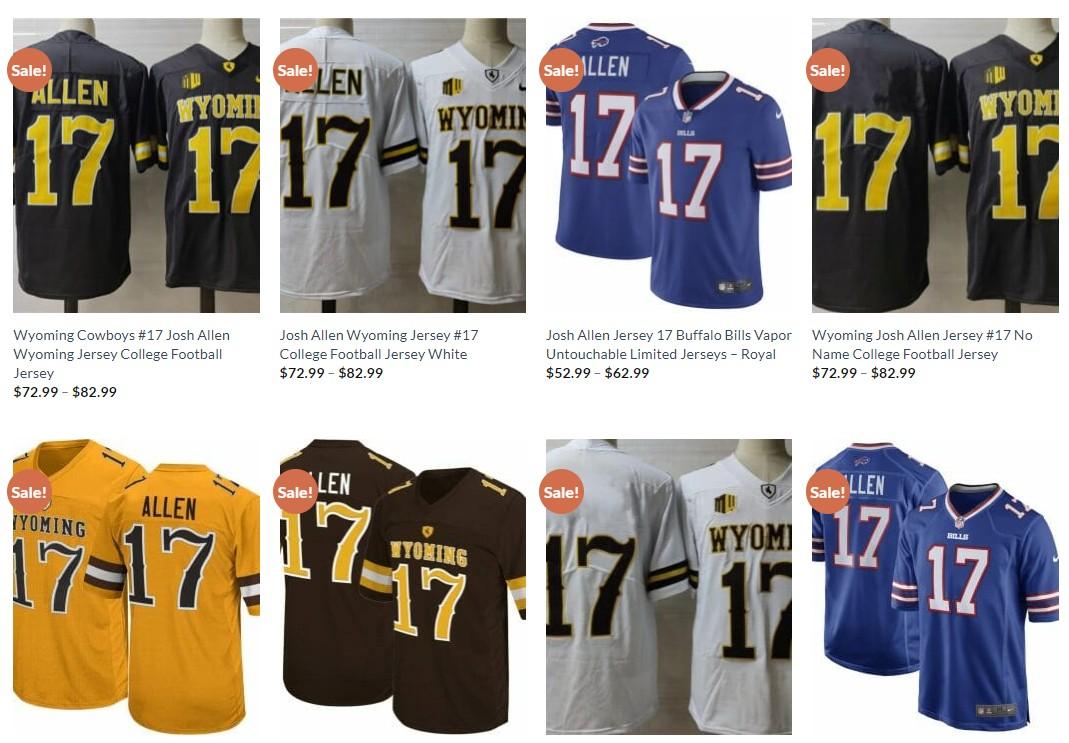Open Wyoming Cowboys #17 Josh Allen jersey link
Image resolution: width=1069 pixels, height=743 pixels.
(122, 354)
